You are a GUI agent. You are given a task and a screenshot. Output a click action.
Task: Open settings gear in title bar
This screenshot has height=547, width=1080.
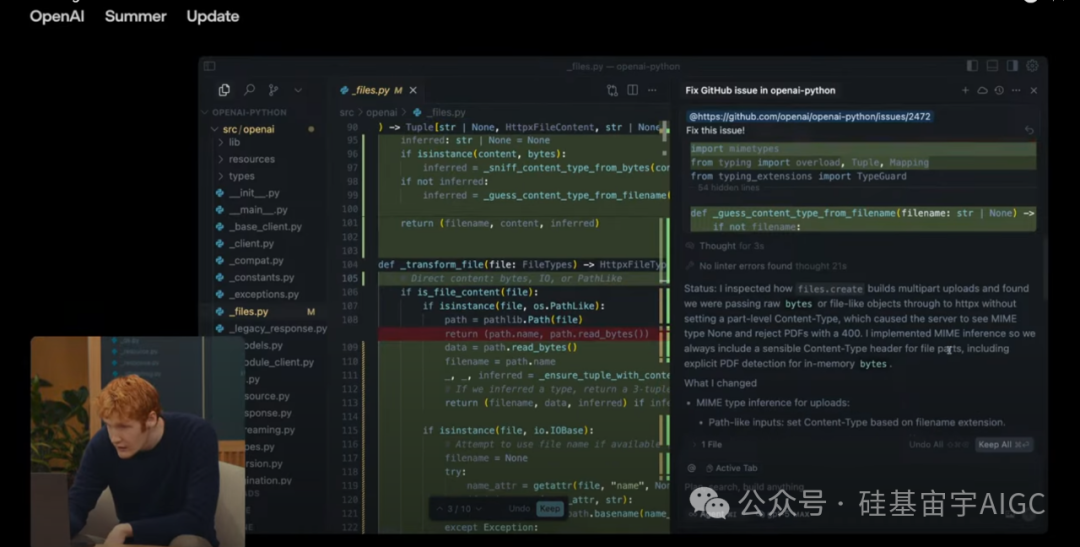(x=1032, y=66)
